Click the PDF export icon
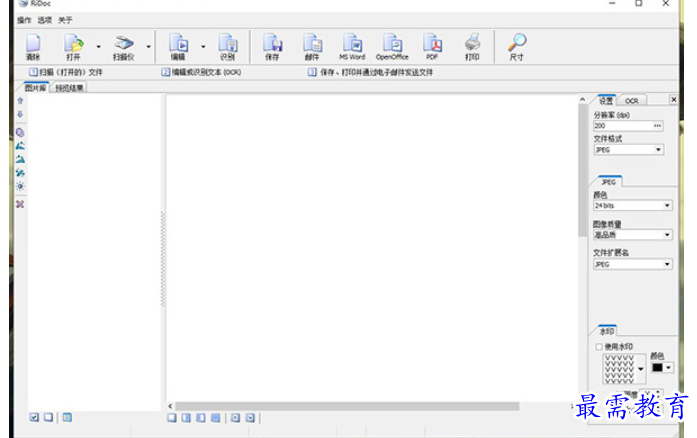Image resolution: width=697 pixels, height=438 pixels. tap(432, 45)
